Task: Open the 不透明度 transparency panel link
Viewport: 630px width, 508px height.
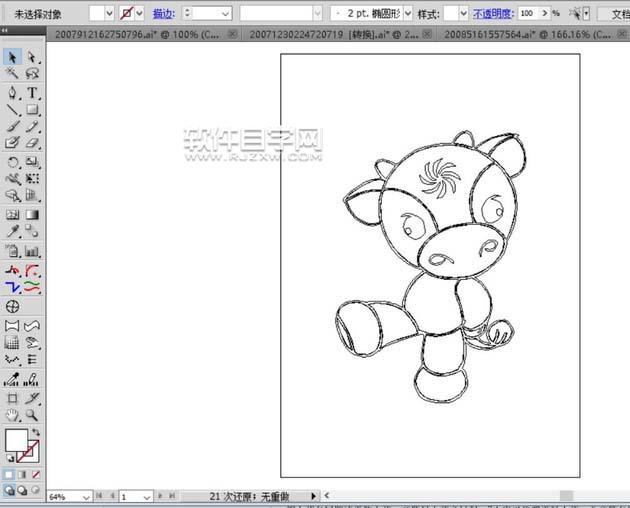Action: [x=493, y=14]
